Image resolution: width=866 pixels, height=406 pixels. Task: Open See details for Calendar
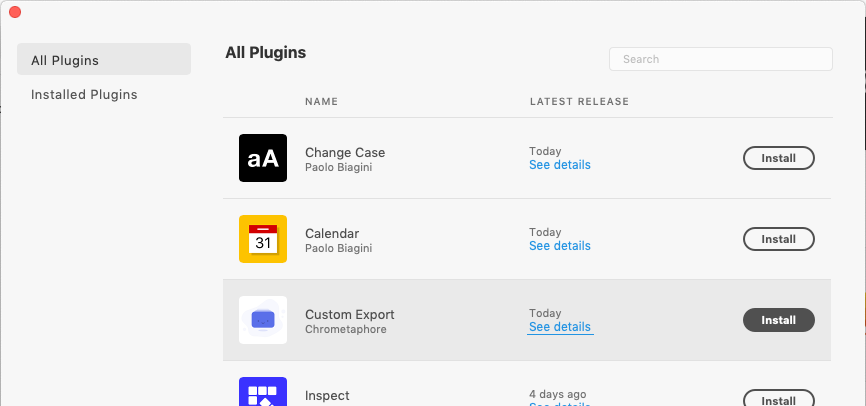pyautogui.click(x=560, y=246)
